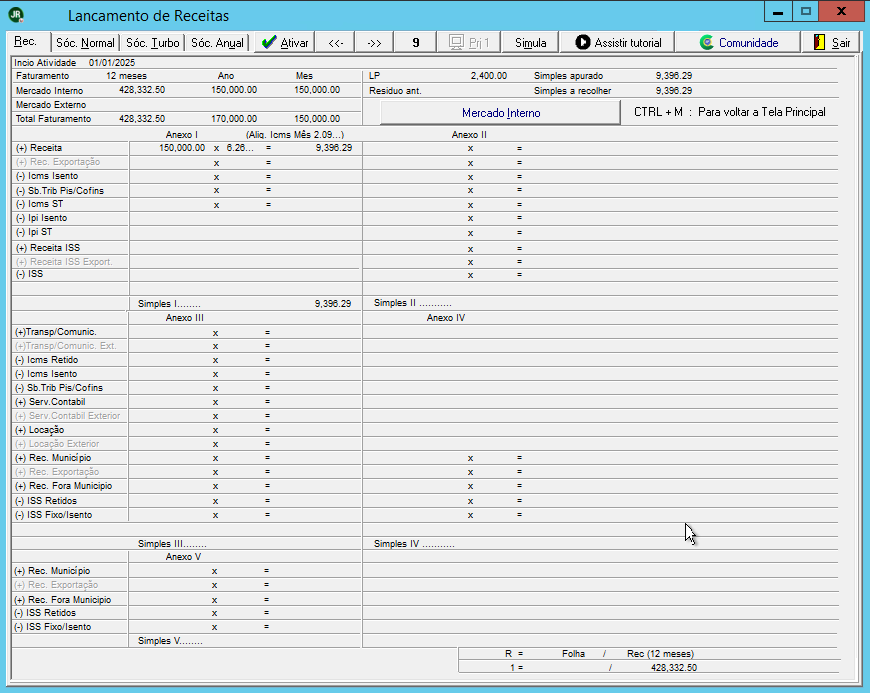Image resolution: width=870 pixels, height=693 pixels.
Task: Select the (+) Receita ISS row label
Action: (x=48, y=247)
